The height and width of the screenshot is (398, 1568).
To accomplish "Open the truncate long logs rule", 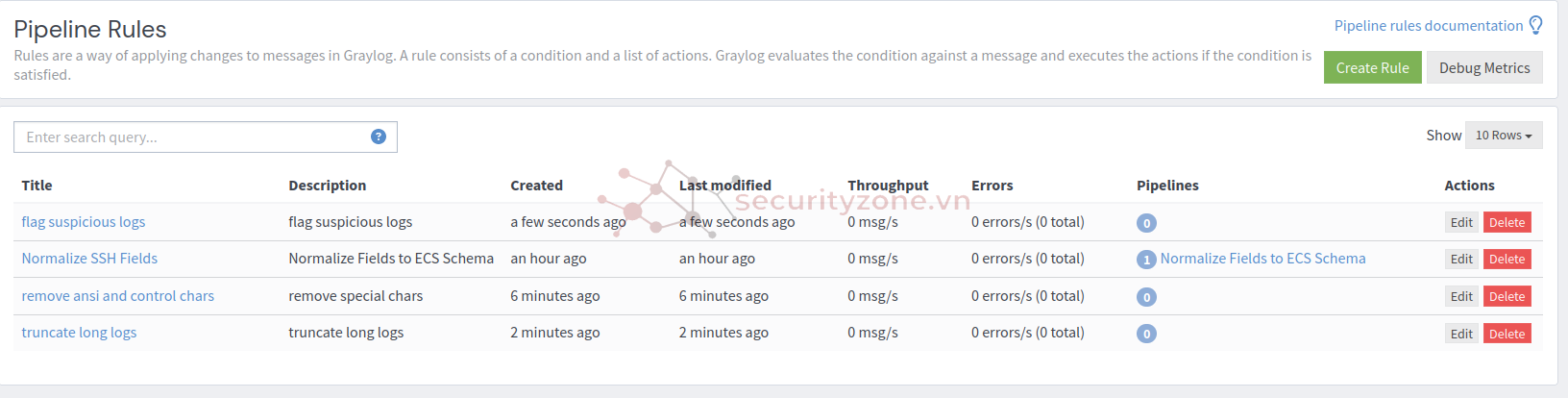I will [x=79, y=333].
